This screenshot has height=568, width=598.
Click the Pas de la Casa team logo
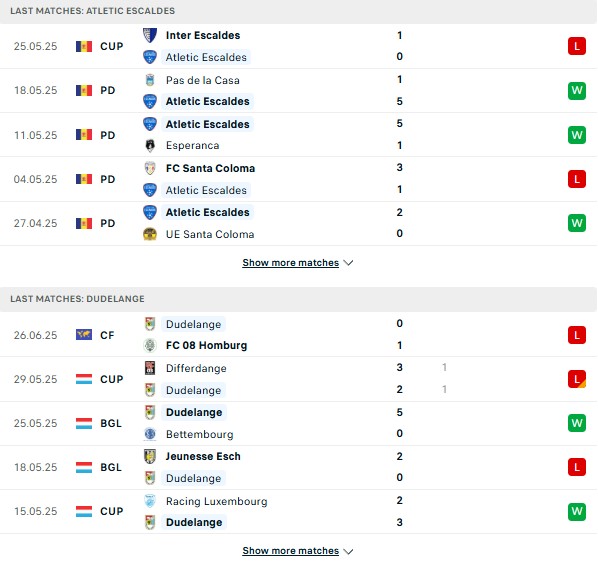pos(150,80)
